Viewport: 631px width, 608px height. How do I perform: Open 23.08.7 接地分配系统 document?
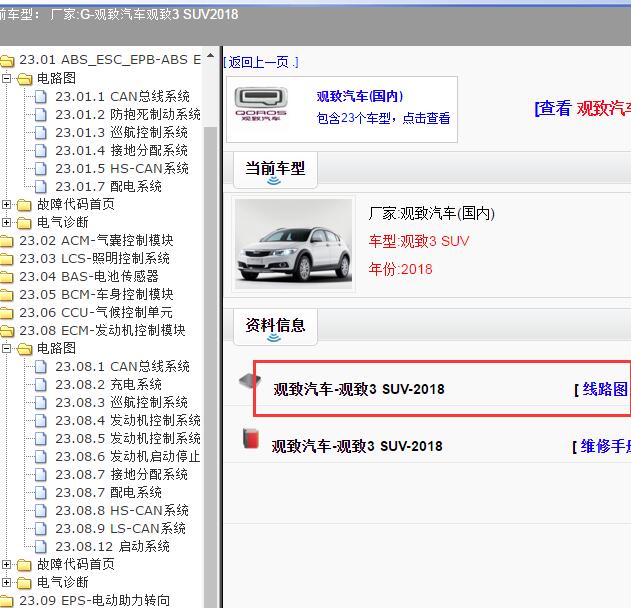point(122,474)
